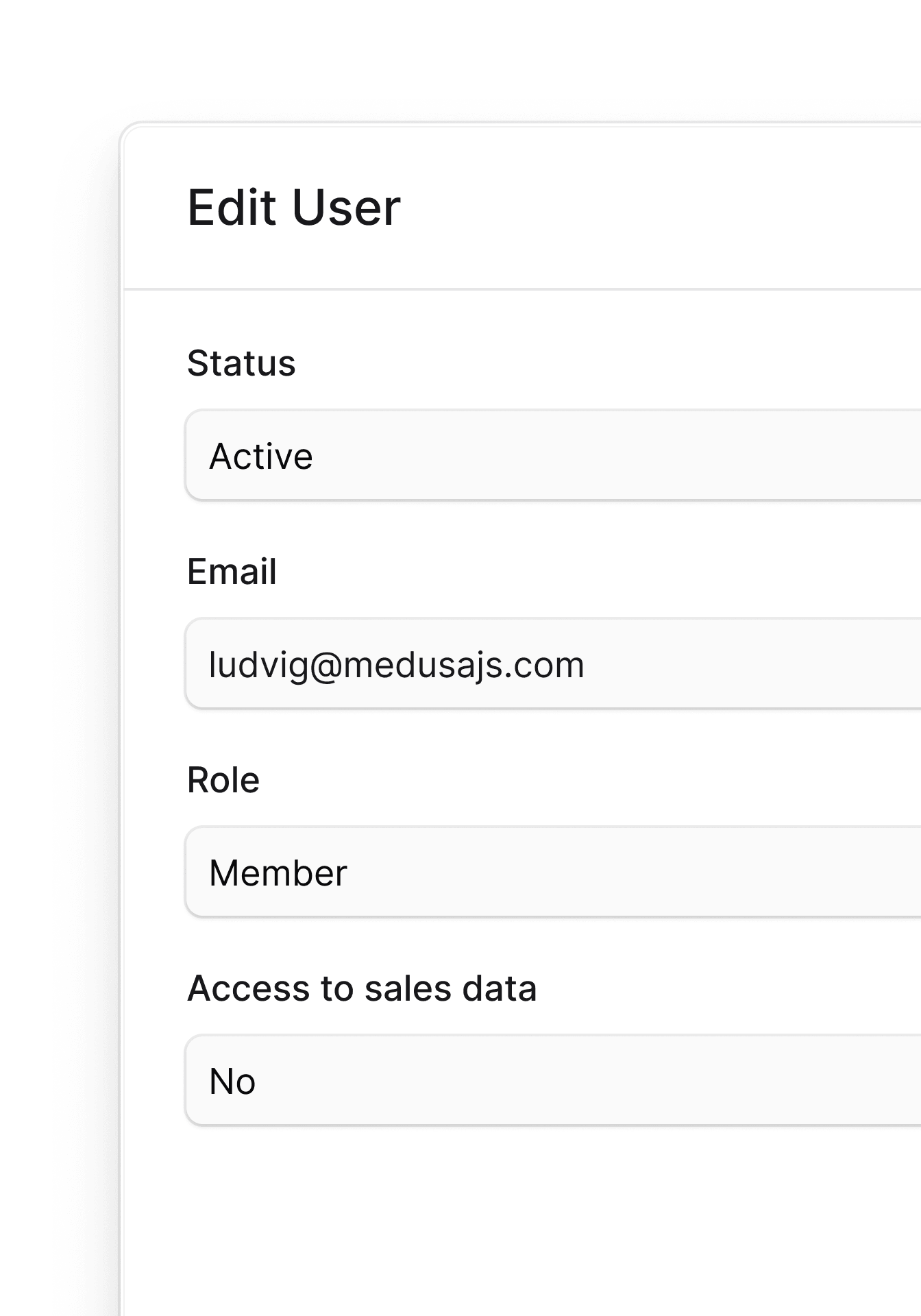Click blank space inside the Status field
Screen dimensions: 921x1316
tap(617, 456)
